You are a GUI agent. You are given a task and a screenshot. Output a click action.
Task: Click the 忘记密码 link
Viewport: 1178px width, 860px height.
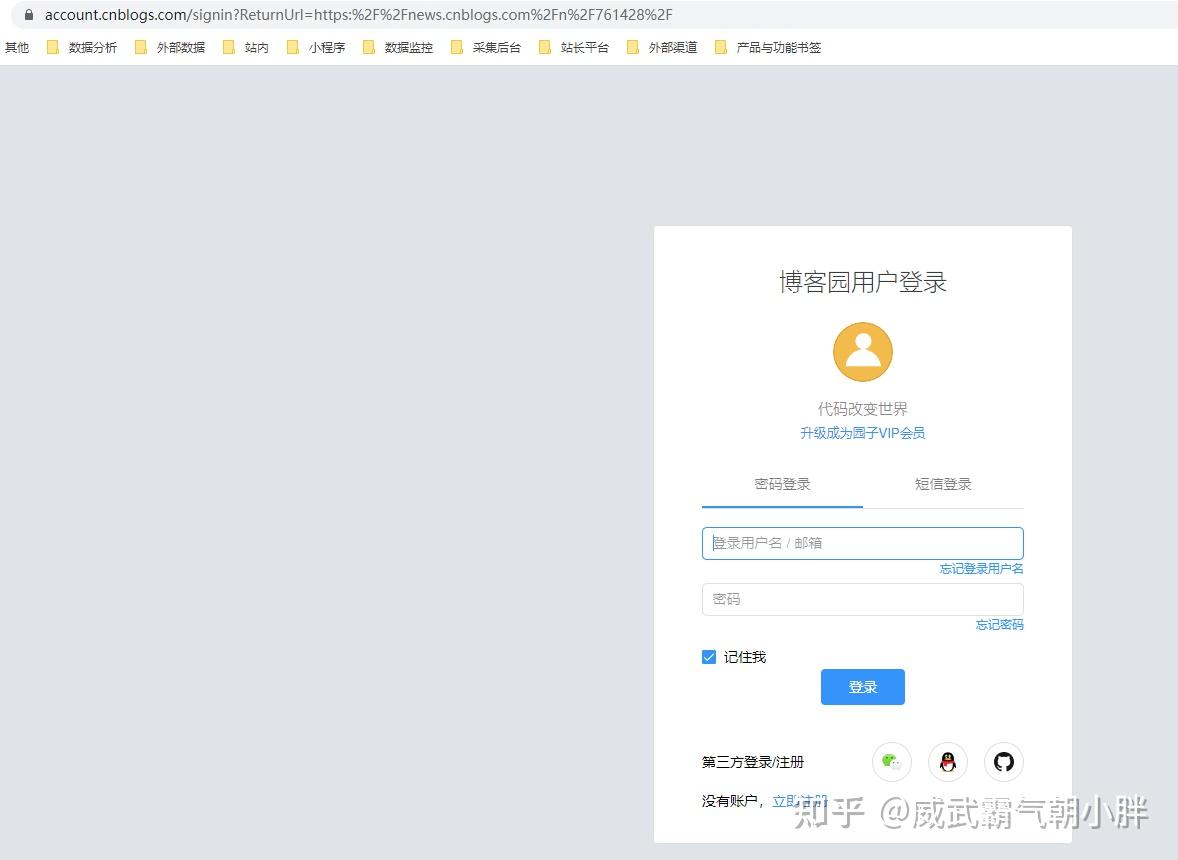999,625
